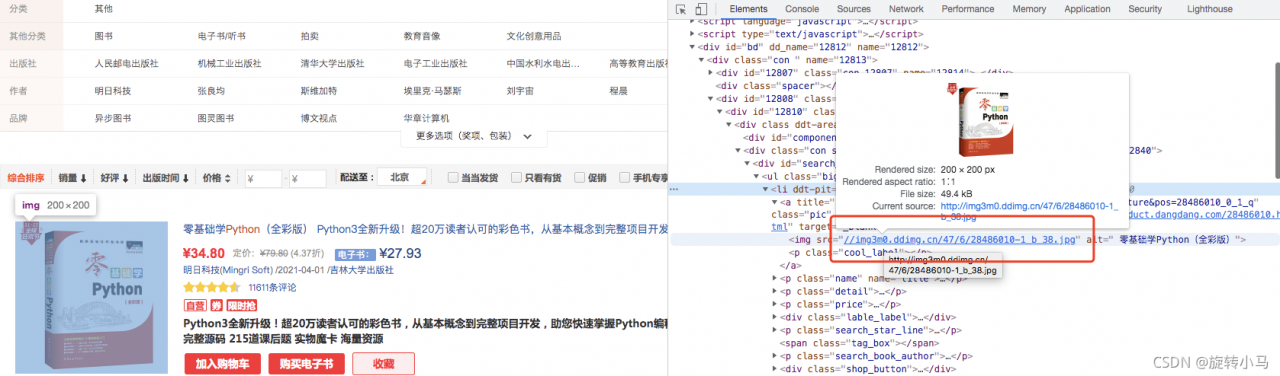Filter by category 教育音像
The image size is (1280, 376).
tap(422, 36)
